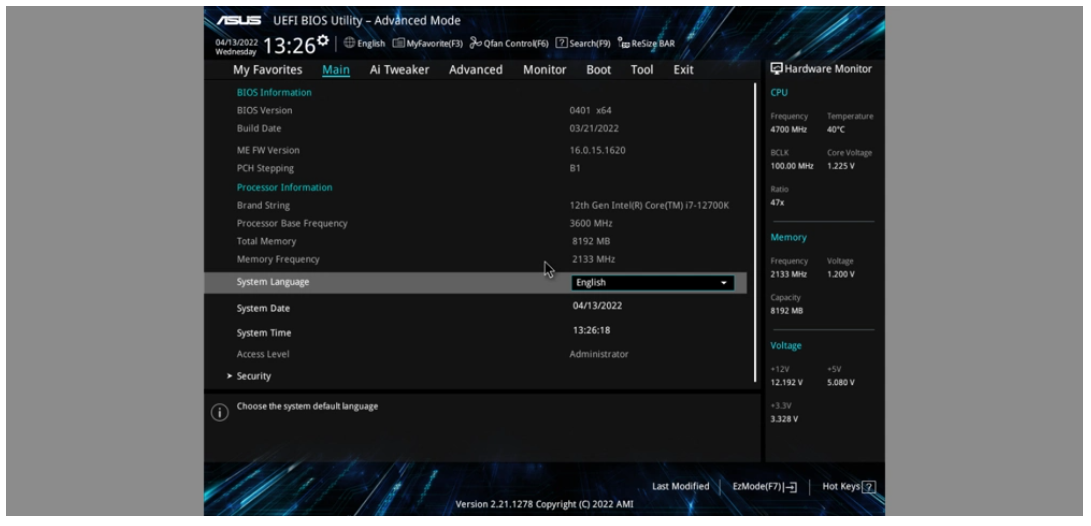Viewport: 1091px width, 526px height.
Task: Click Last Modified button
Action: pyautogui.click(x=680, y=486)
